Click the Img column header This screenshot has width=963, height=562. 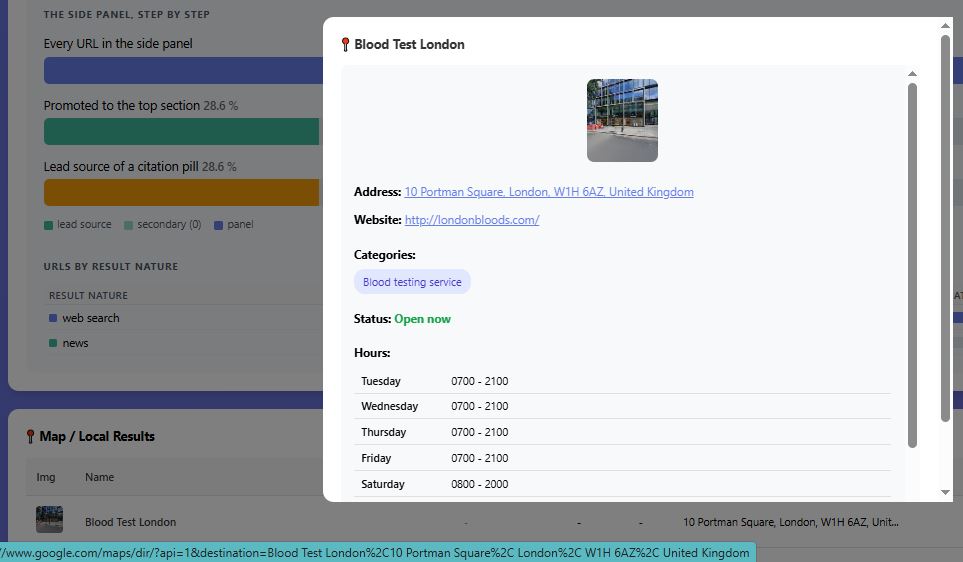point(45,477)
